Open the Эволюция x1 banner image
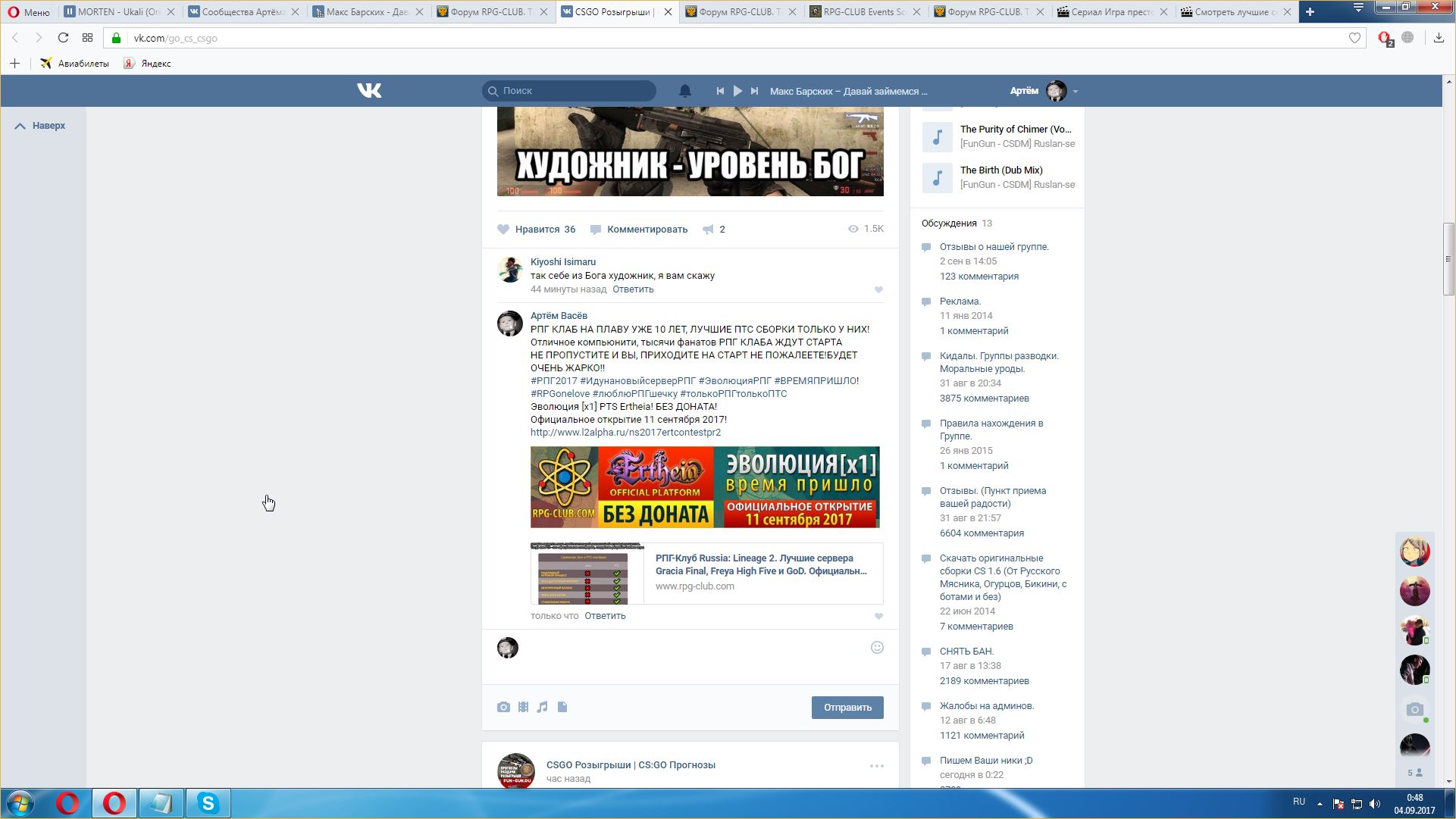 coord(705,487)
